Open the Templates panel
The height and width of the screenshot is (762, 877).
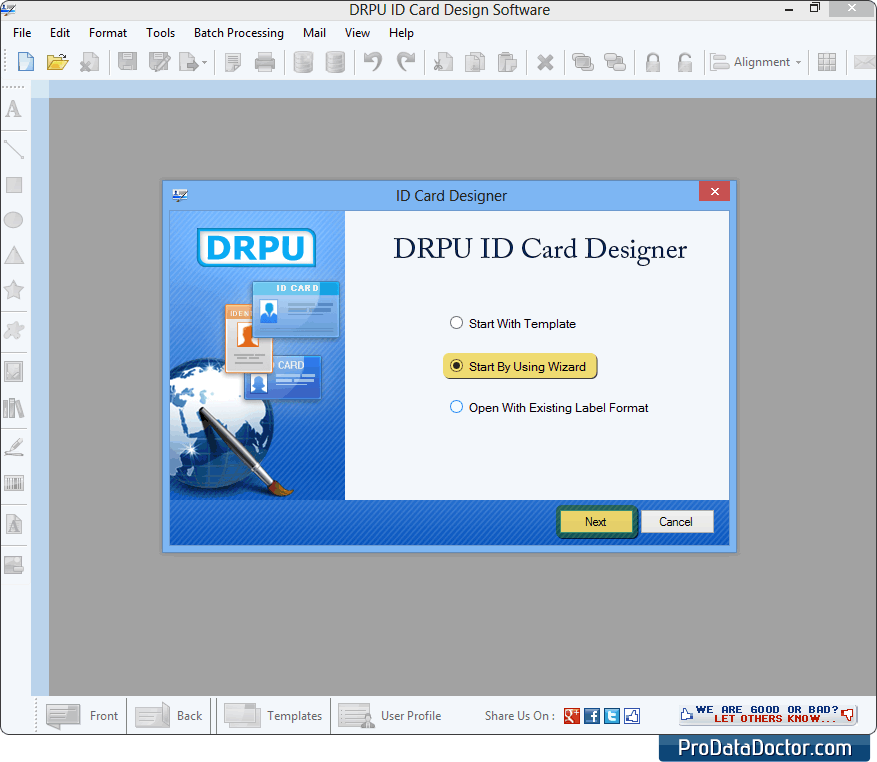(x=273, y=716)
